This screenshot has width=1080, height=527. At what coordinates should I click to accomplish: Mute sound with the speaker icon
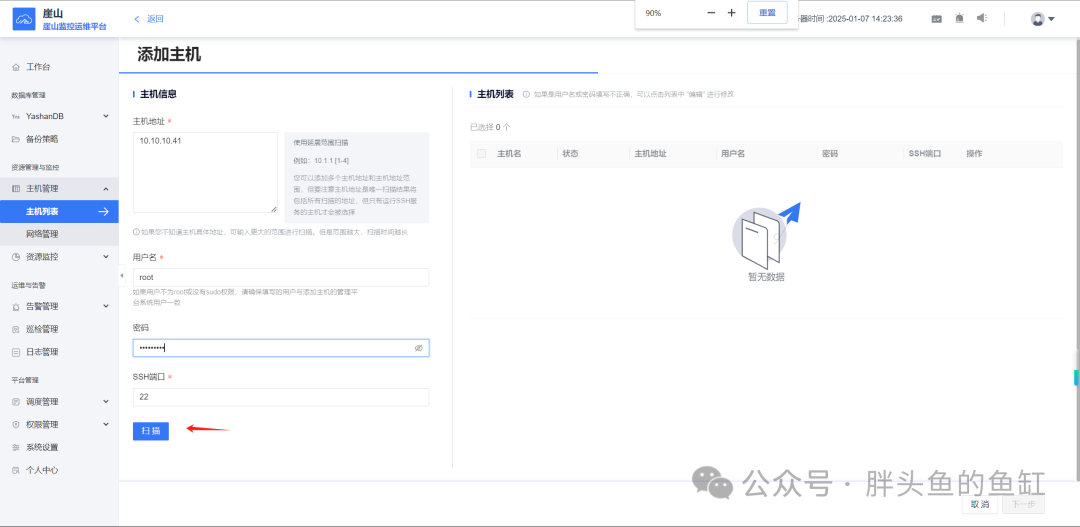982,19
